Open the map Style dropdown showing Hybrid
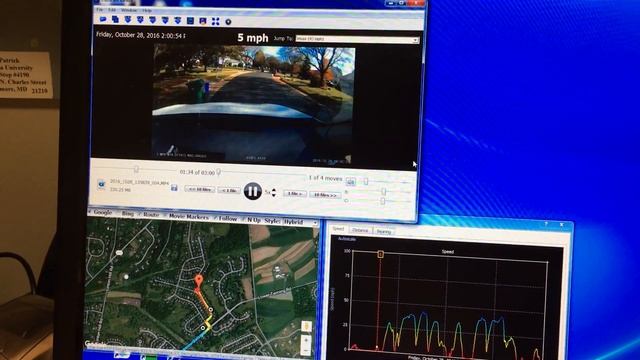The image size is (640, 360). 301,222
